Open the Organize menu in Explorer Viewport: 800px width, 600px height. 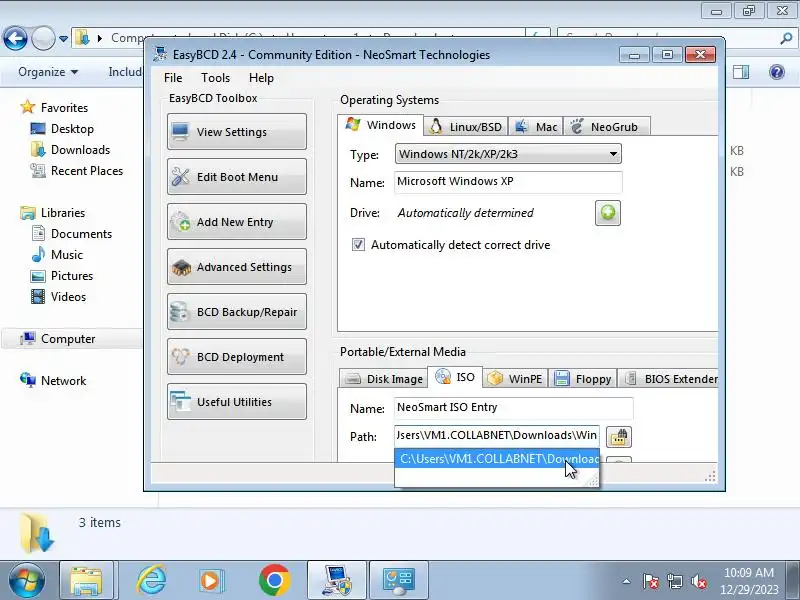coord(48,72)
